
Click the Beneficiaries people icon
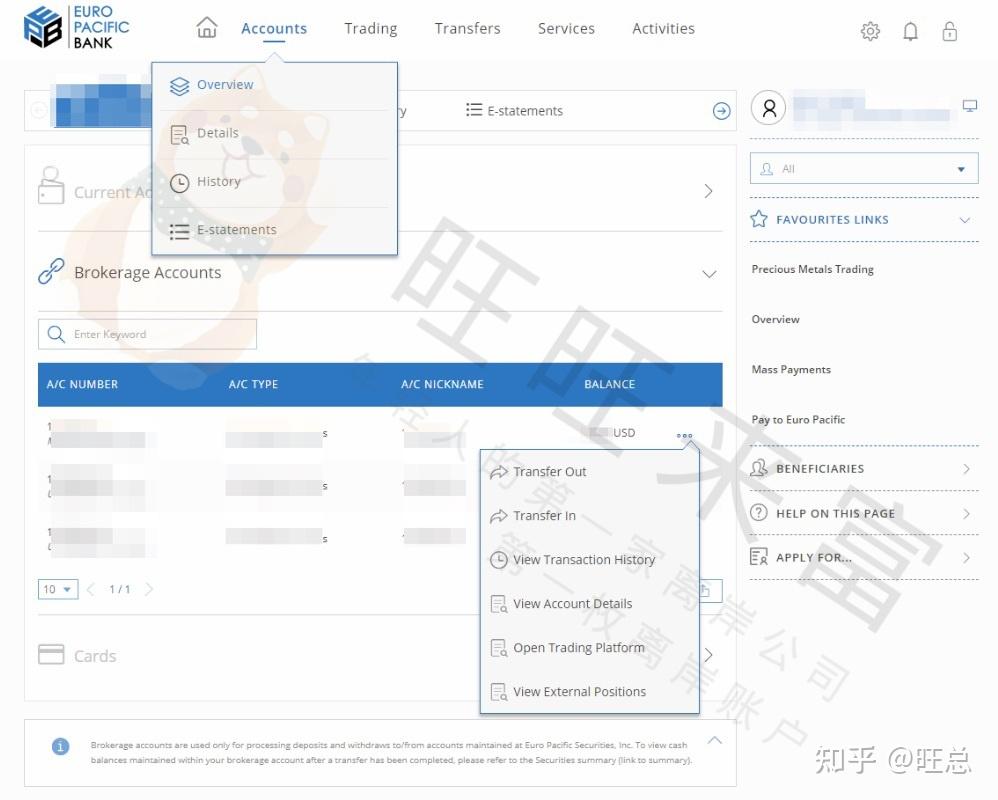[x=759, y=468]
